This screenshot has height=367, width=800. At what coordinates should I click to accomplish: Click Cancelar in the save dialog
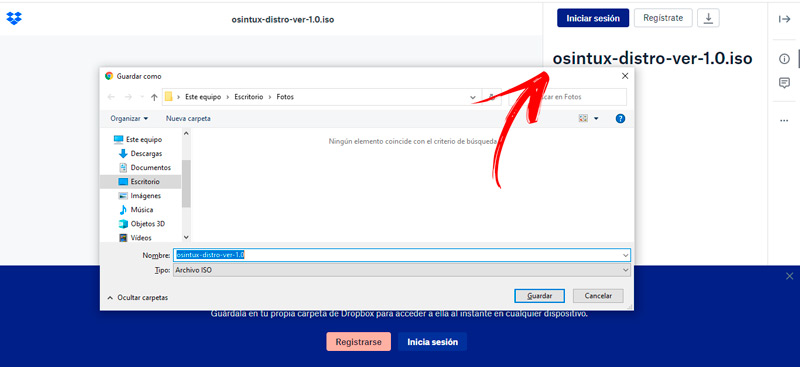click(x=598, y=296)
